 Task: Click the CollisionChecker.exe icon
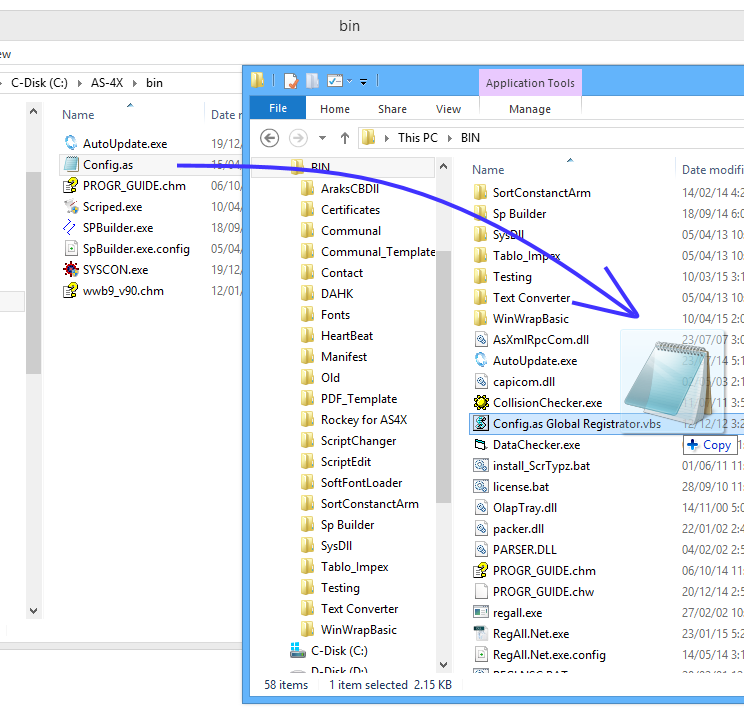(481, 403)
